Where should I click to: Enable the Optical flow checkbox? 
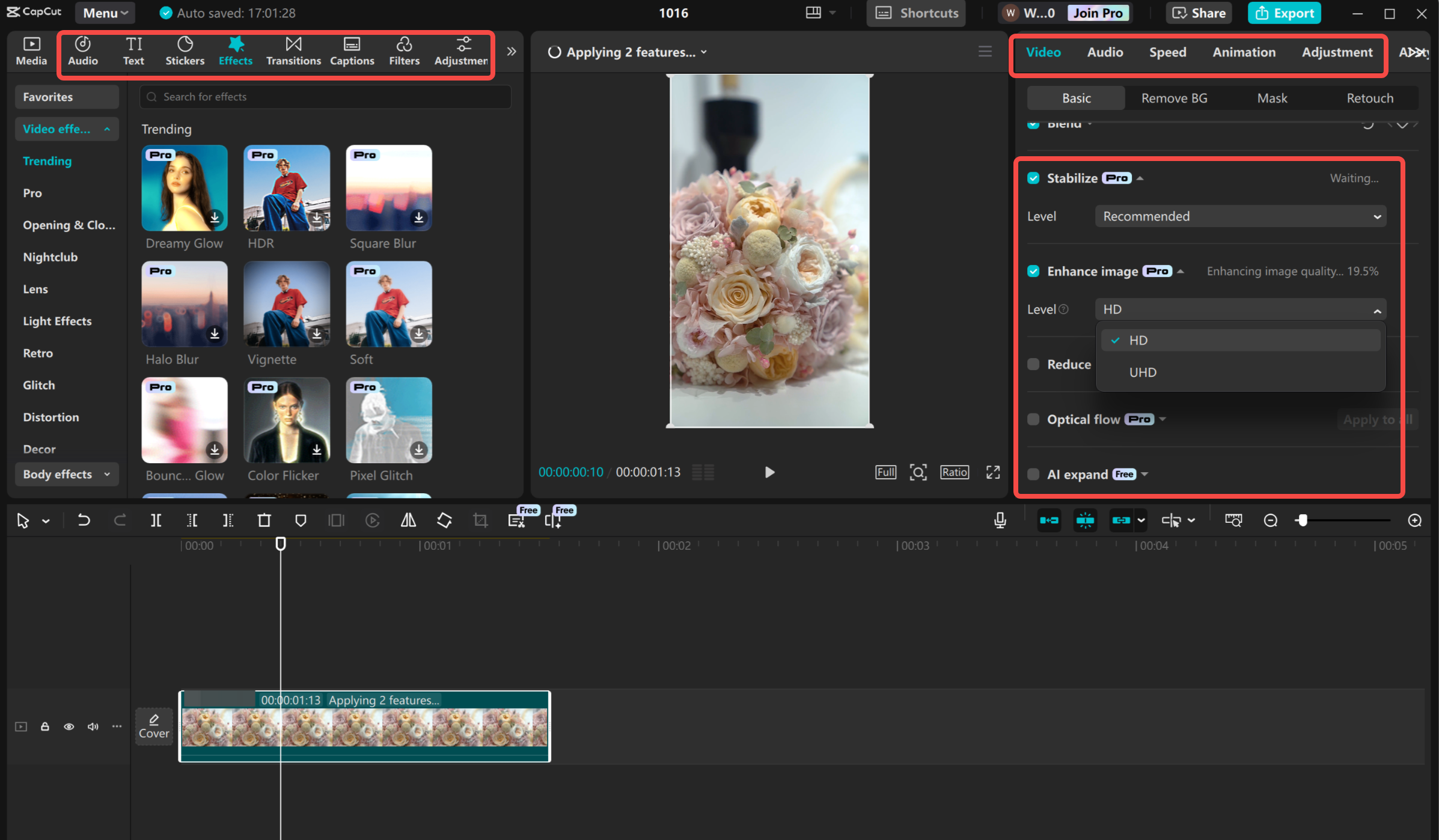(x=1034, y=419)
